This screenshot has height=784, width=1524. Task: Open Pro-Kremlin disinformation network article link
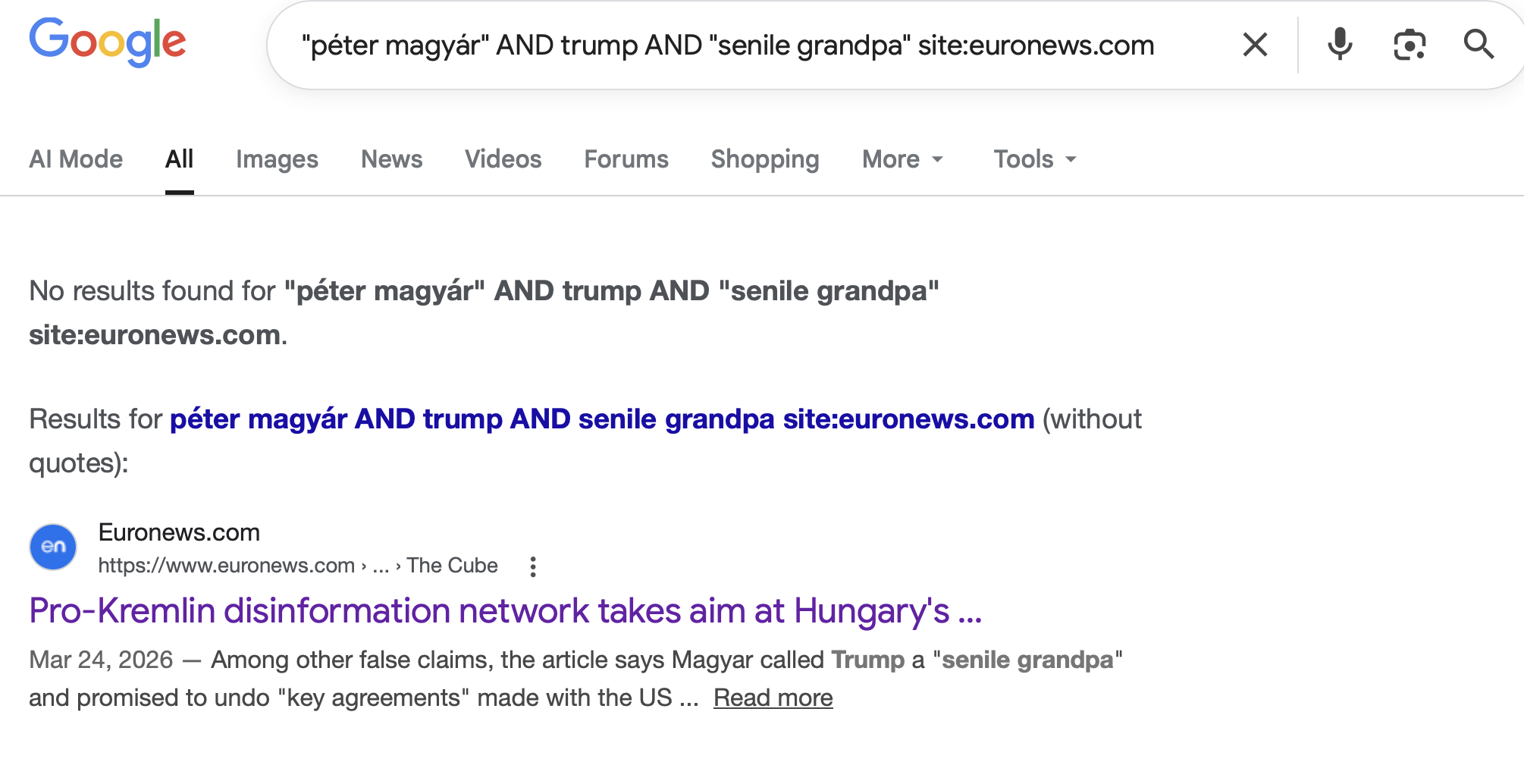coord(505,611)
